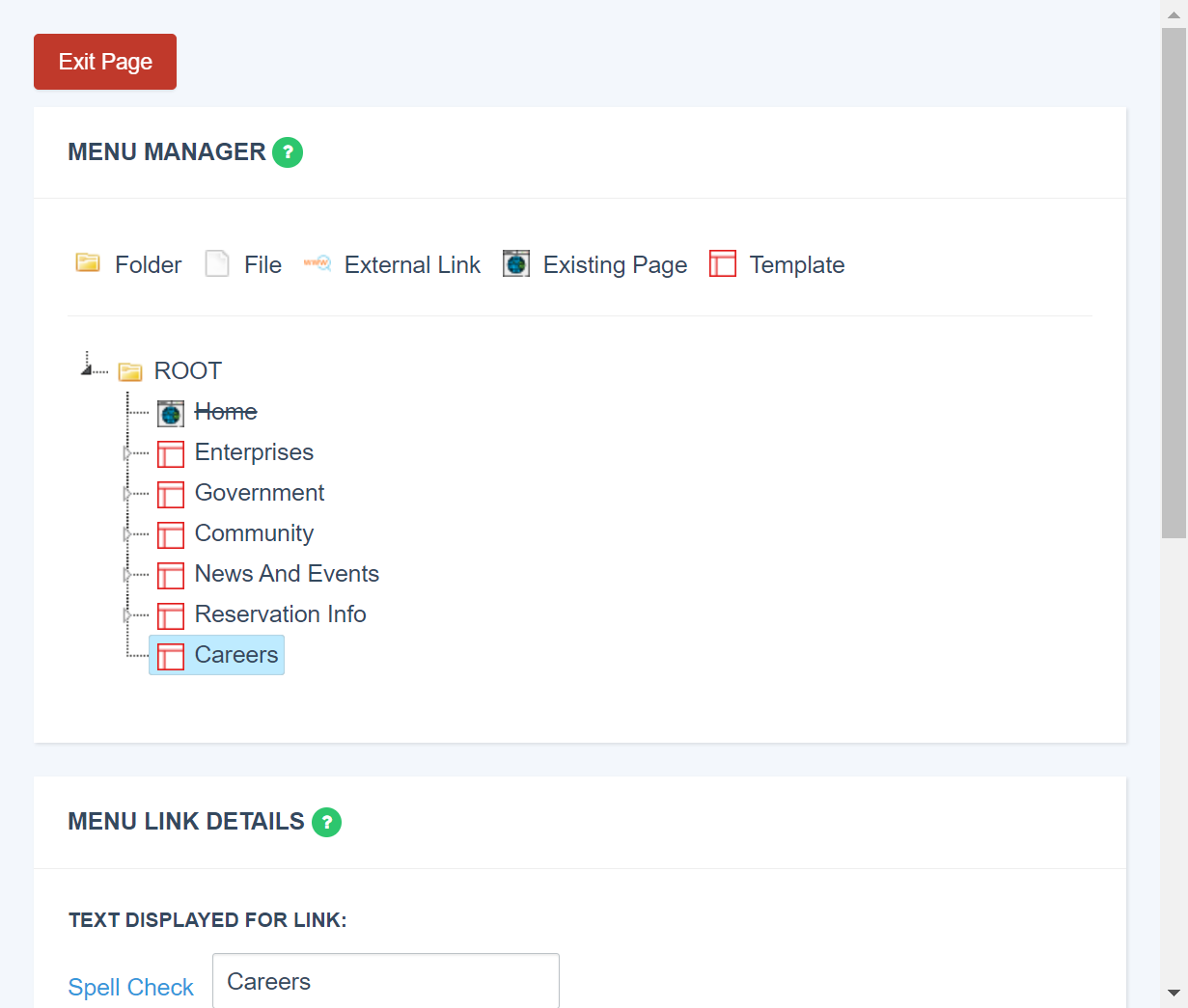1188x1008 pixels.
Task: Focus the Text Displayed For Link field
Action: pyautogui.click(x=386, y=981)
